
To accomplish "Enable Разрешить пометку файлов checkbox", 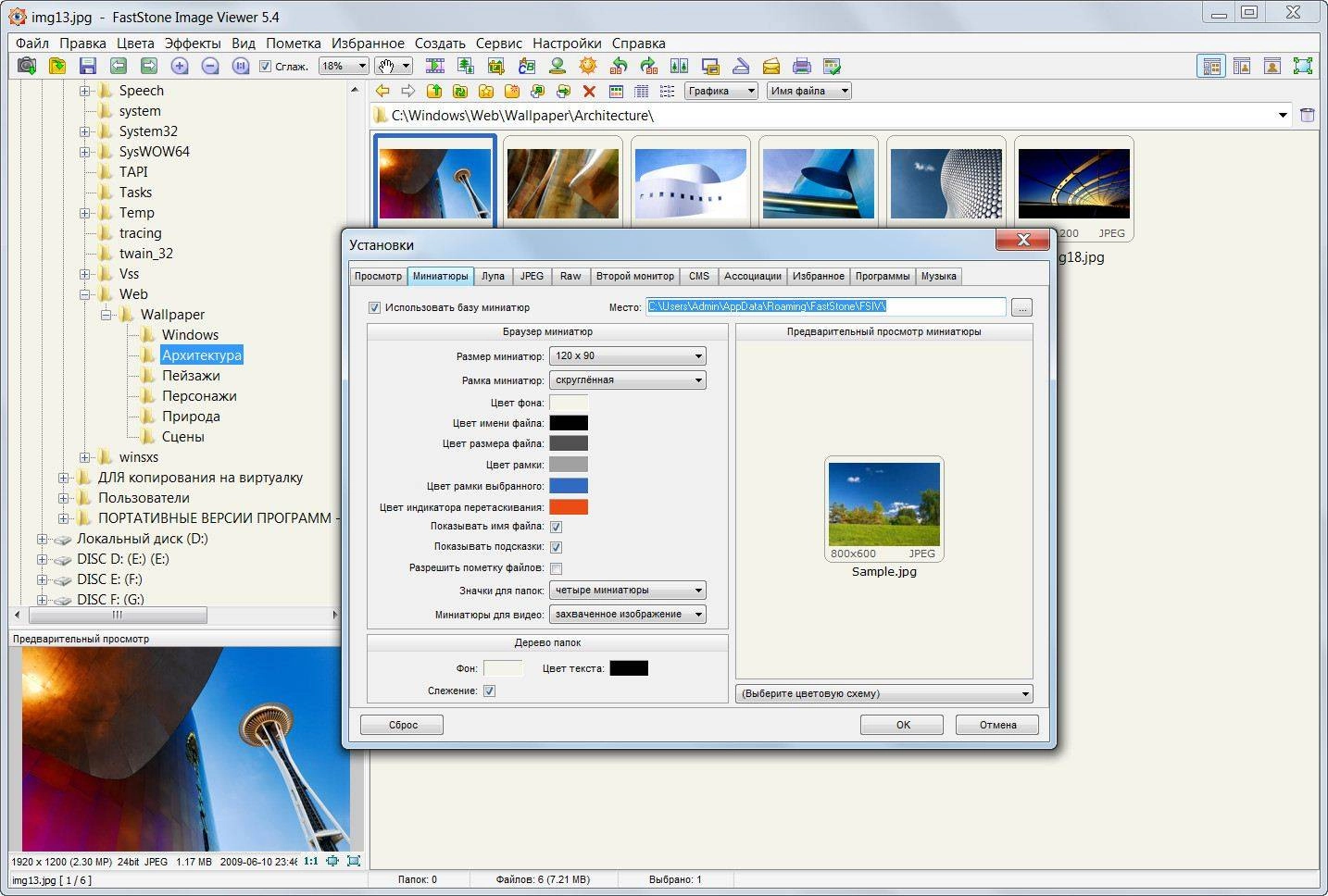I will pyautogui.click(x=557, y=568).
